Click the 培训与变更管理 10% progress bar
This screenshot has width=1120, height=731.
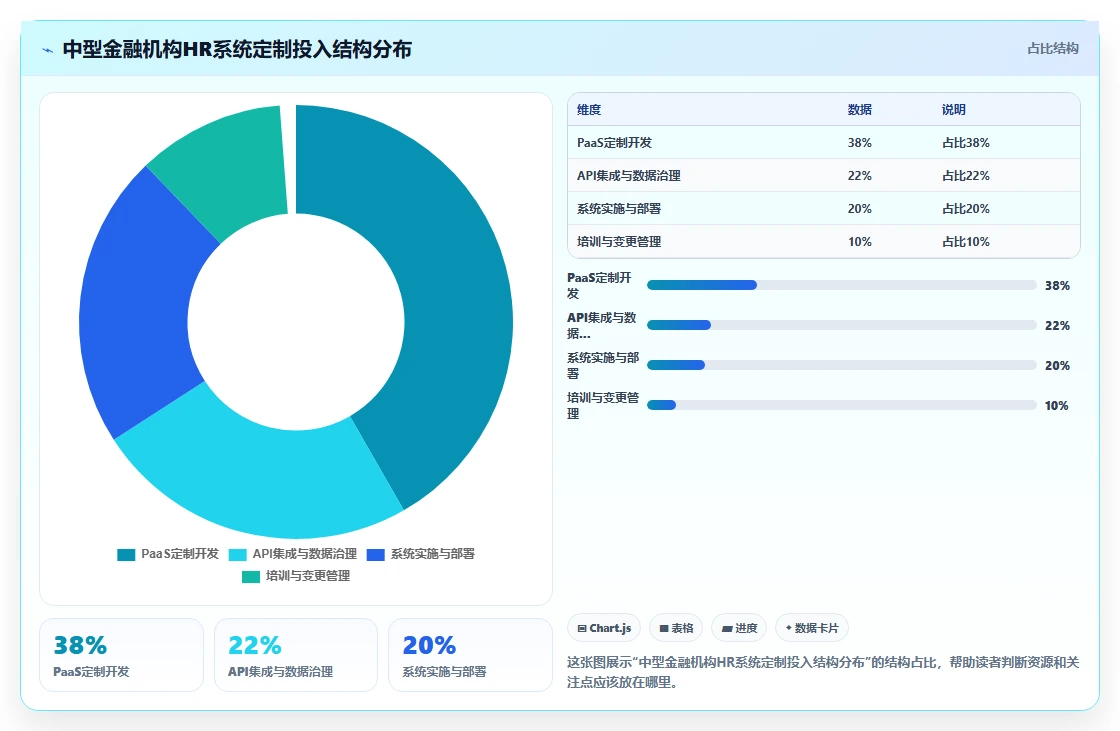841,405
